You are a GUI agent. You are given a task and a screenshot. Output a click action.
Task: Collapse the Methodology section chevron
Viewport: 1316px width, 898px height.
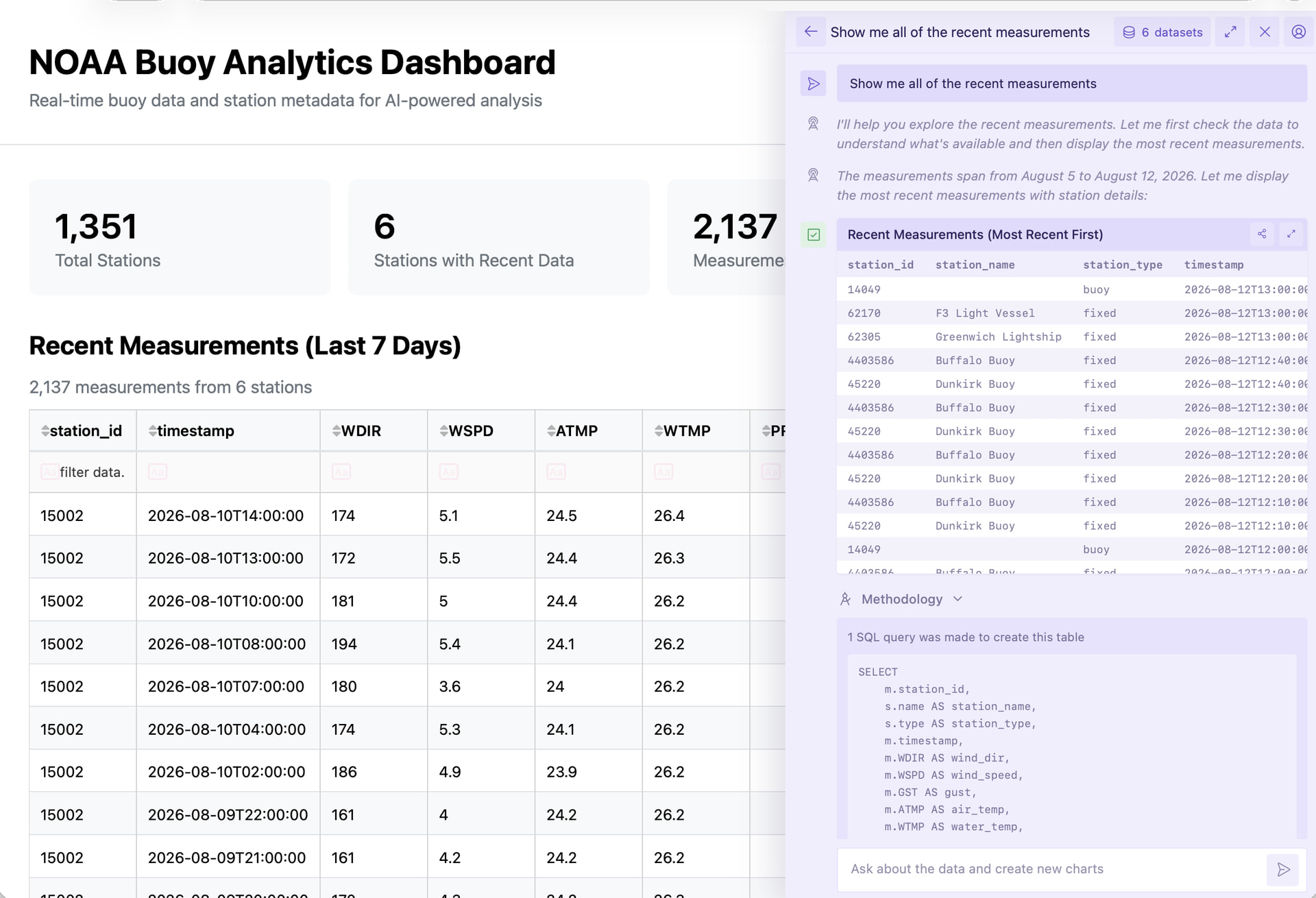tap(958, 599)
